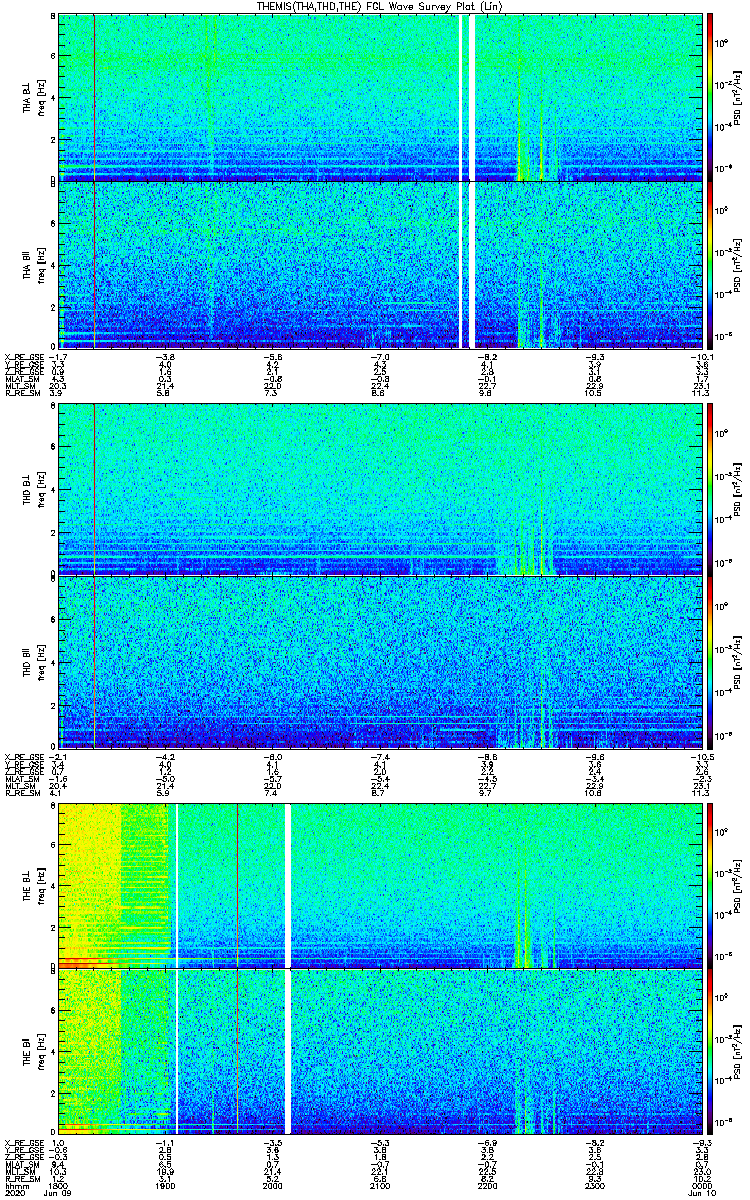
Task: Select the THA B-perpendicular spectrogram panel
Action: pos(380,97)
